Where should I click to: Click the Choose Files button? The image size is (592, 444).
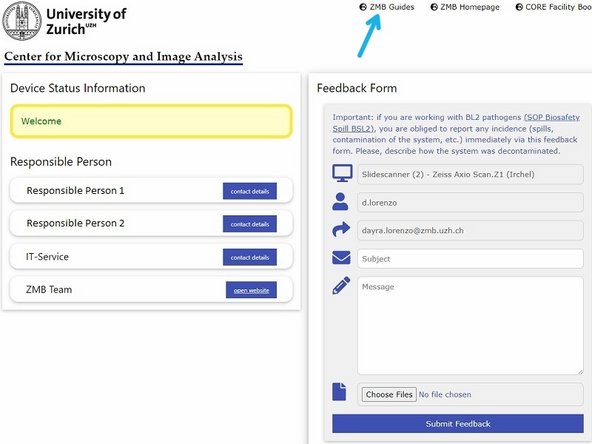point(389,395)
